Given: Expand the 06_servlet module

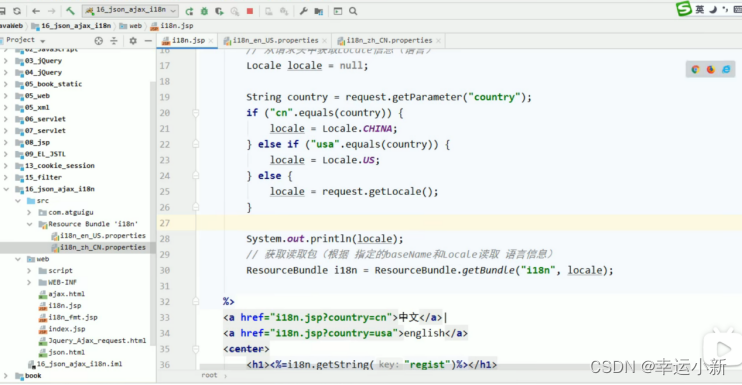Looking at the screenshot, I should coord(6,119).
